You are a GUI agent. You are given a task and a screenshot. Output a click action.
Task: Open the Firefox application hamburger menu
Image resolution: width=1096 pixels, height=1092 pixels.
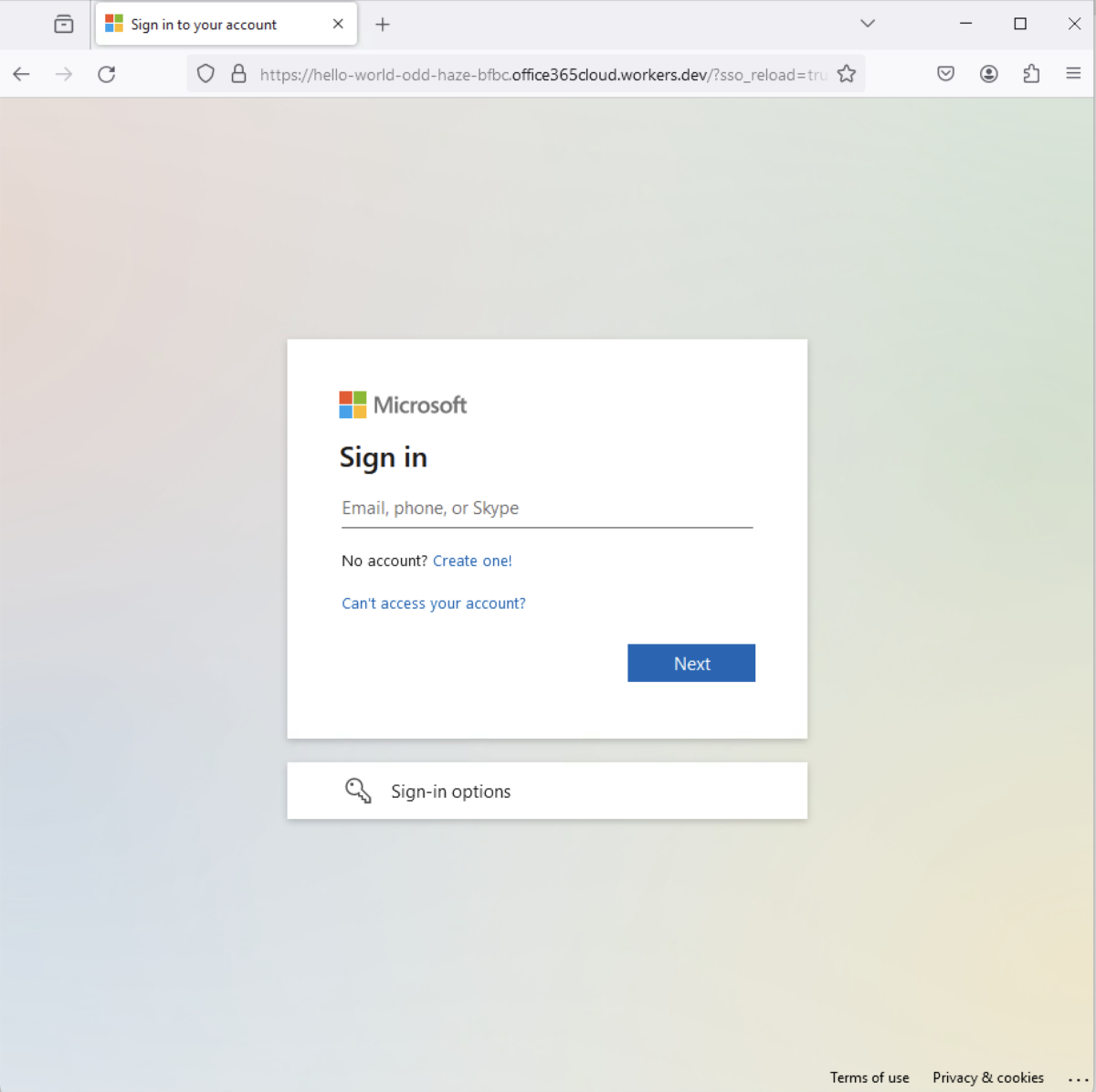tap(1073, 74)
